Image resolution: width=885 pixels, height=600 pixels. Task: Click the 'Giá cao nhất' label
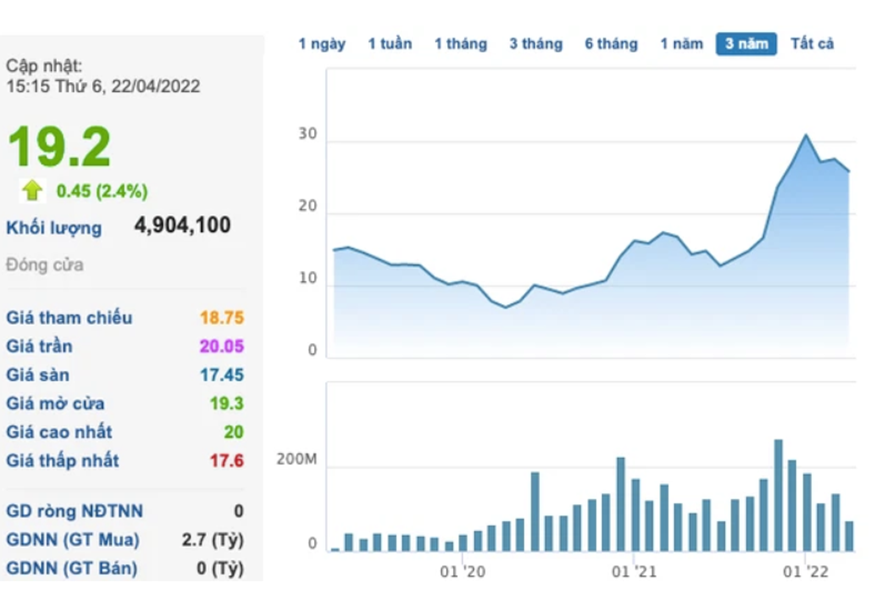(x=59, y=432)
